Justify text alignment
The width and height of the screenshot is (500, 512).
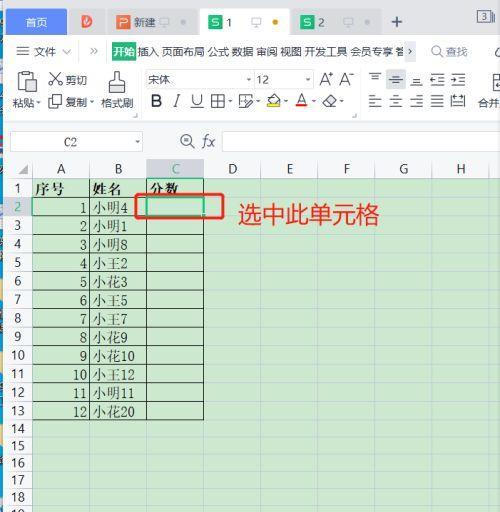[437, 101]
